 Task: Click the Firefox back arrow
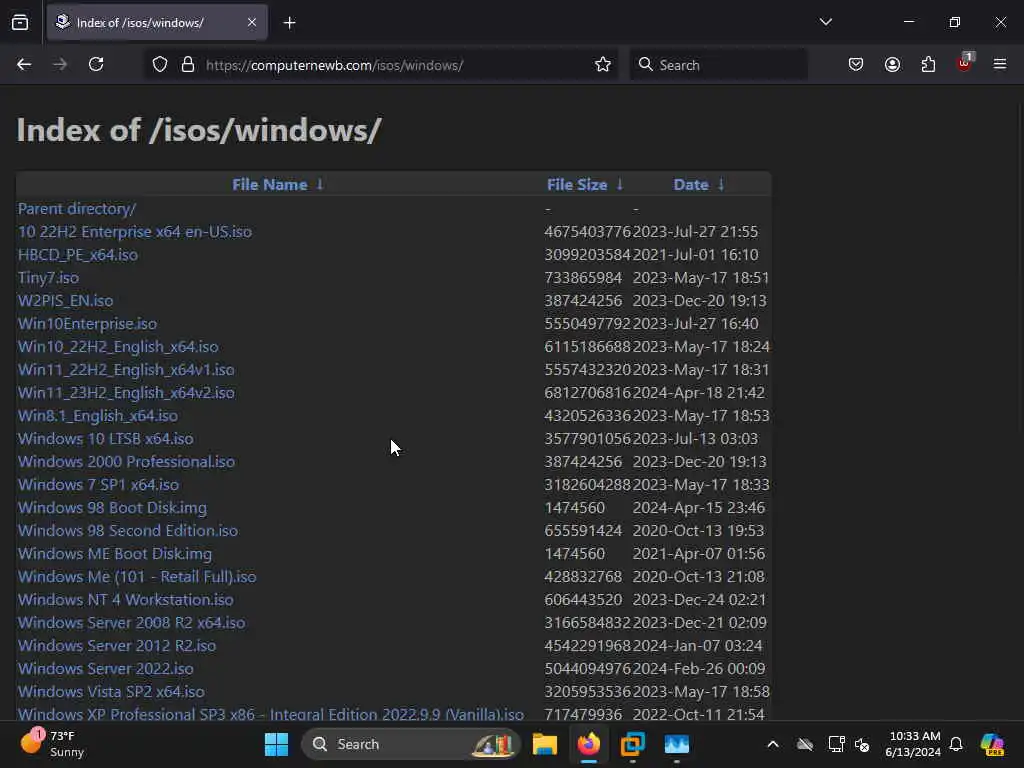24,64
